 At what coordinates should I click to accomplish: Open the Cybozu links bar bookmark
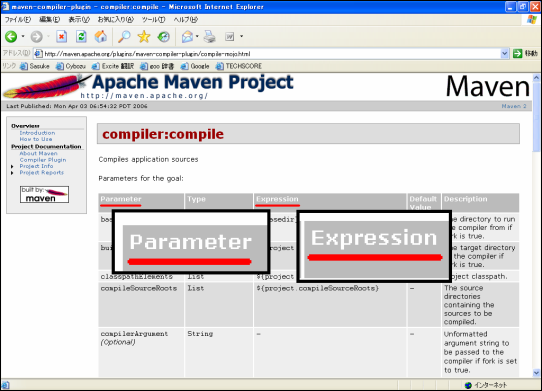tap(71, 66)
